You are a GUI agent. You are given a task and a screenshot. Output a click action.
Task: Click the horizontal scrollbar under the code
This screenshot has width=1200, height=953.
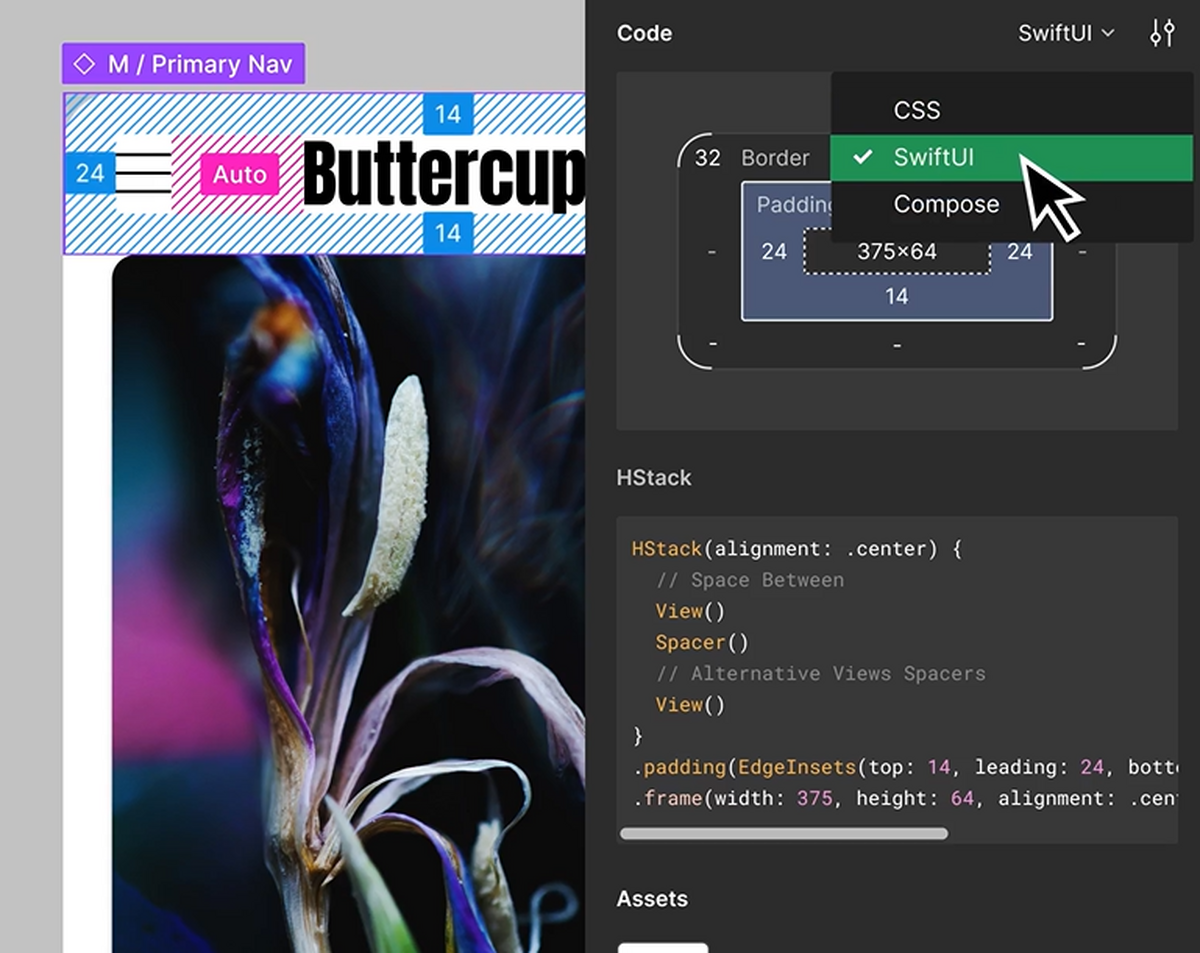coord(784,833)
